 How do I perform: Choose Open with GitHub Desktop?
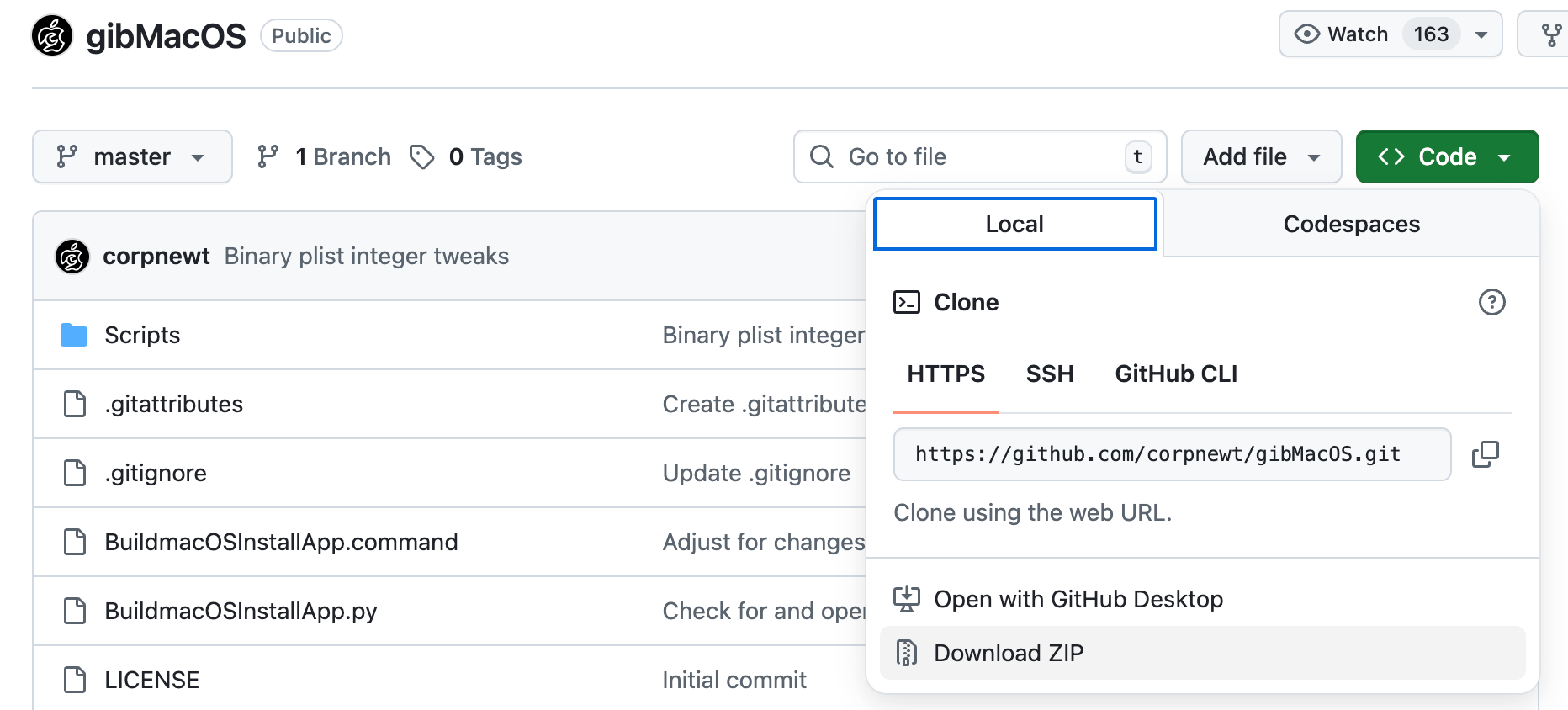1078,599
